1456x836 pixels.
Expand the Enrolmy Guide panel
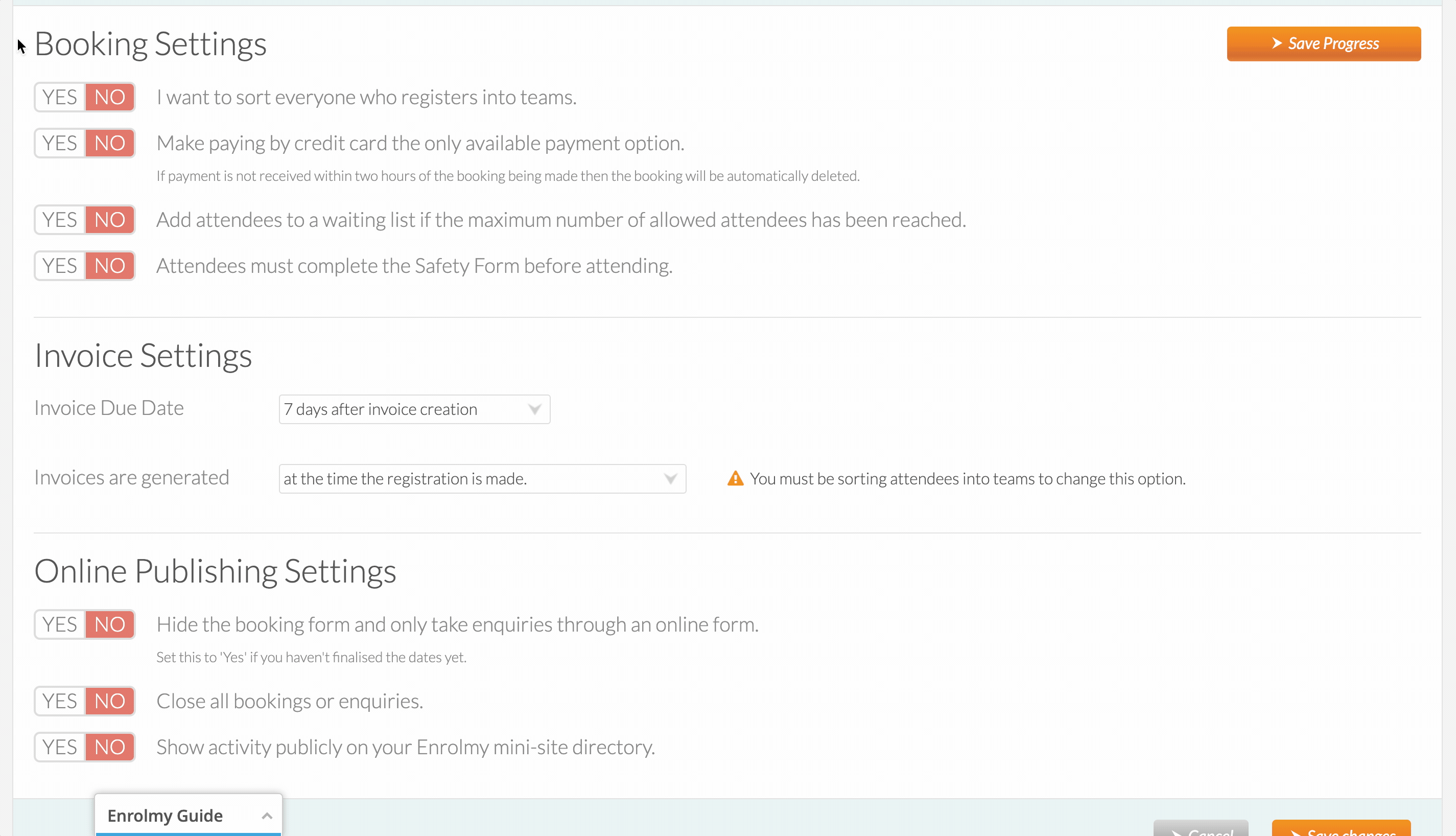click(x=188, y=816)
